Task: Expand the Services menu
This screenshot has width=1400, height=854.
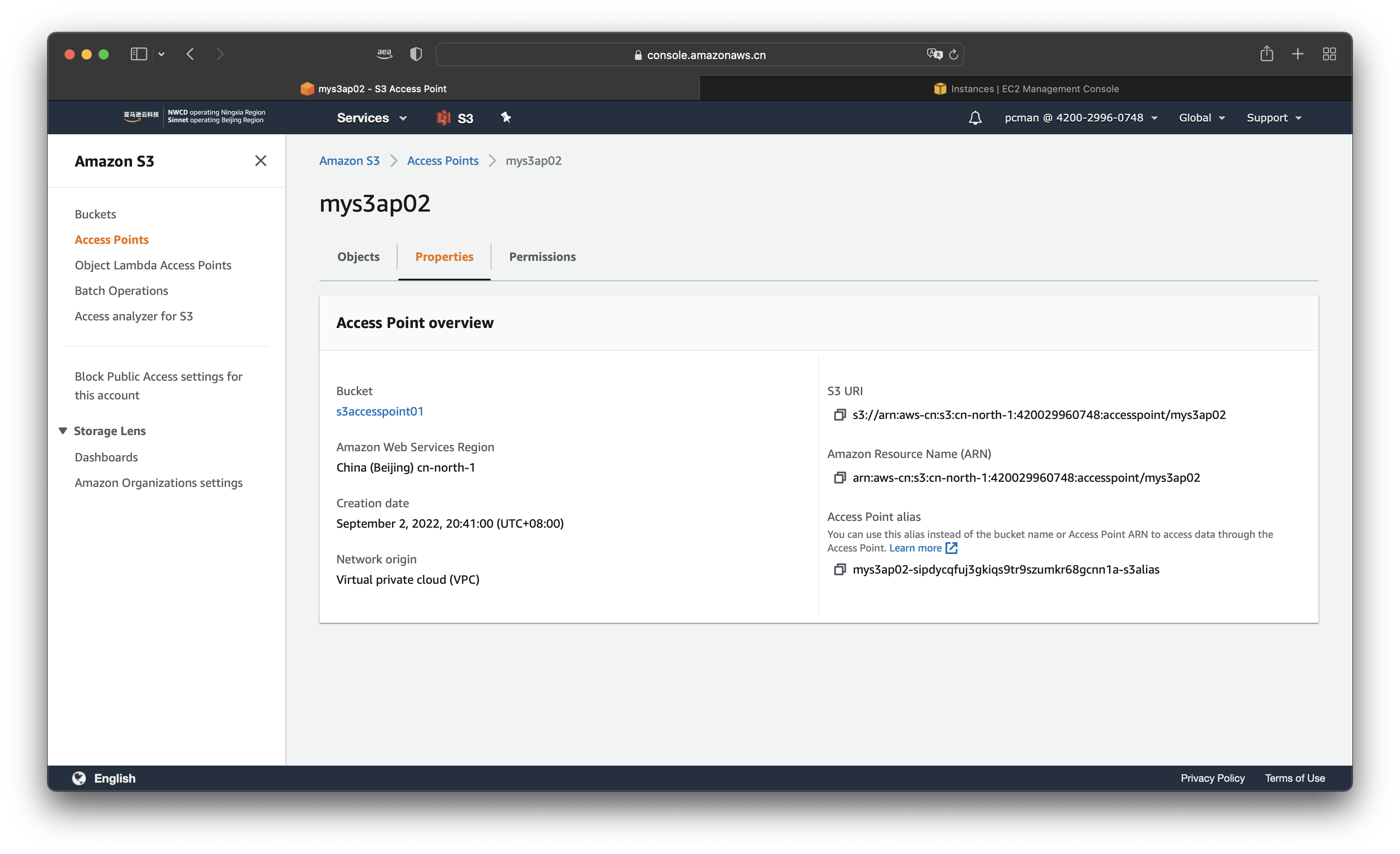Action: (x=372, y=118)
